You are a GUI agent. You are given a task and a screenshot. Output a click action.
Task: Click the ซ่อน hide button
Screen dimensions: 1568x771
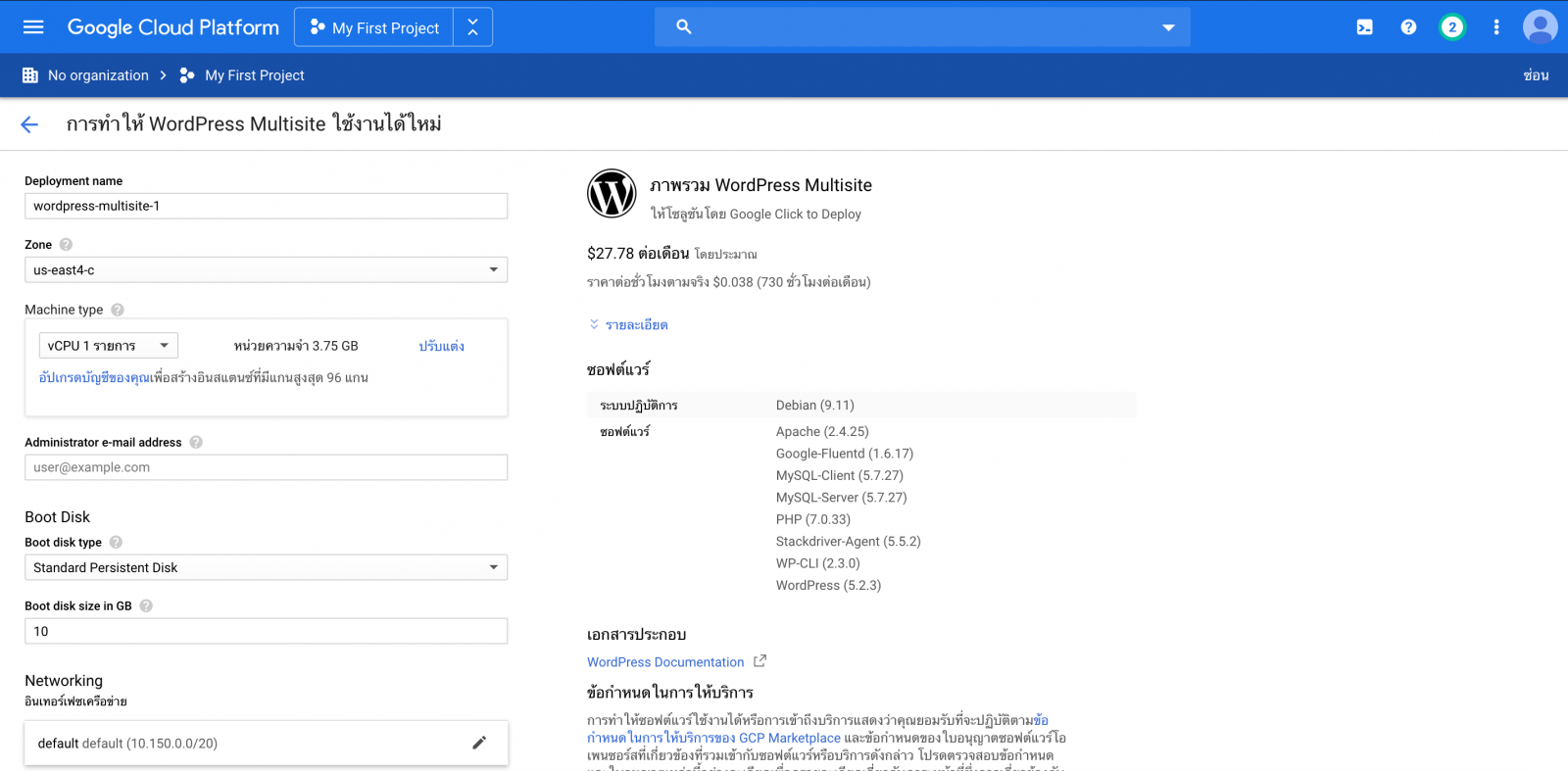click(1536, 75)
